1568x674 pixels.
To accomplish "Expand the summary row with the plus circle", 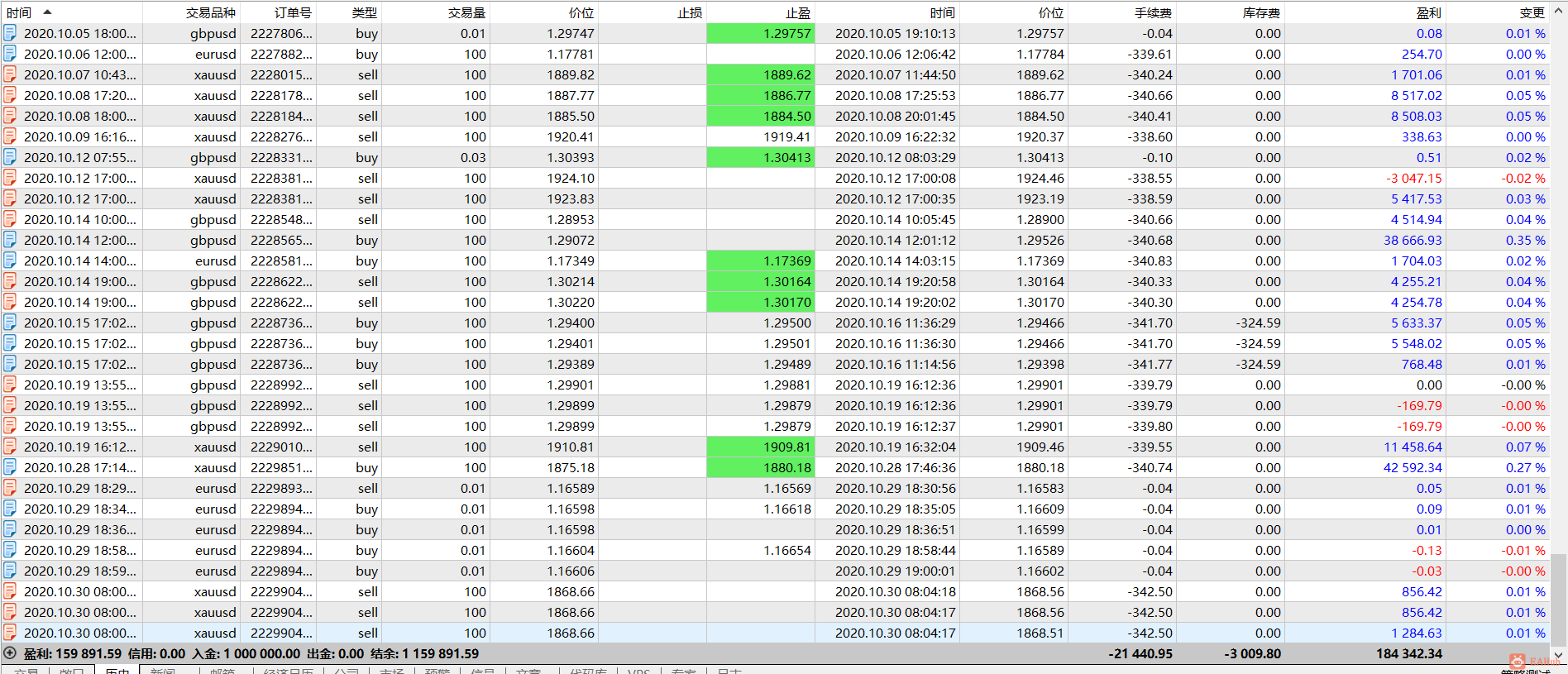I will (10, 653).
